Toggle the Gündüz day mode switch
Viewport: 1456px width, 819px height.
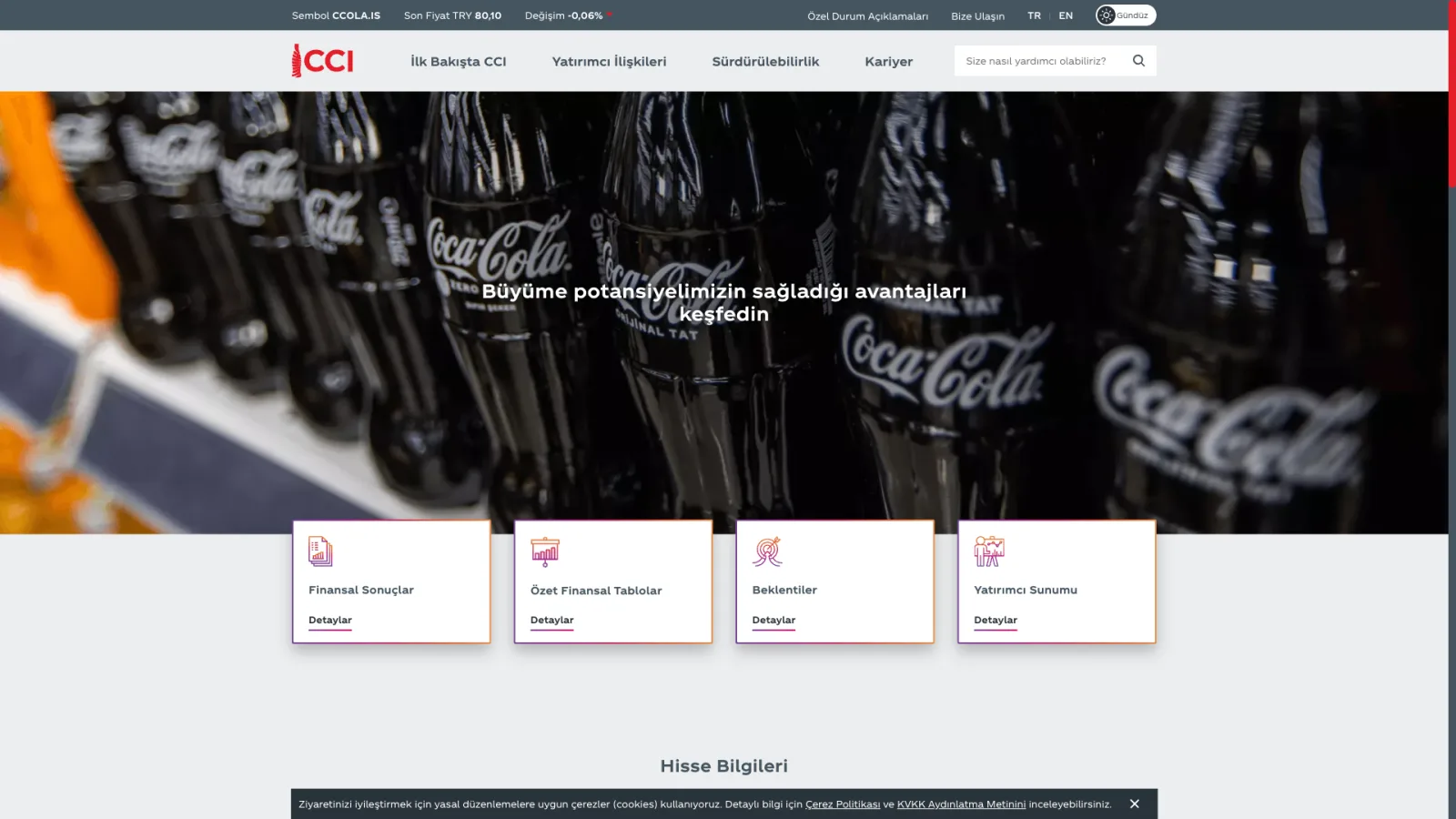coord(1126,15)
